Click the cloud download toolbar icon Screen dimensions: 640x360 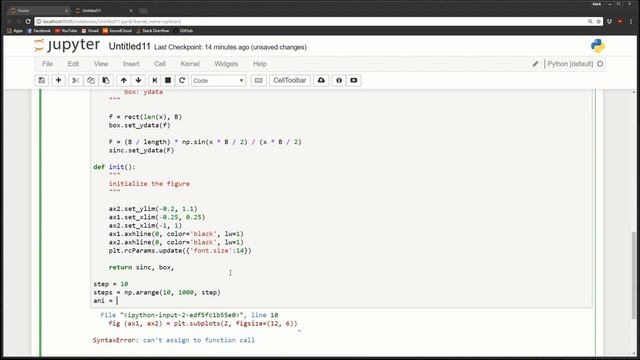coord(321,80)
